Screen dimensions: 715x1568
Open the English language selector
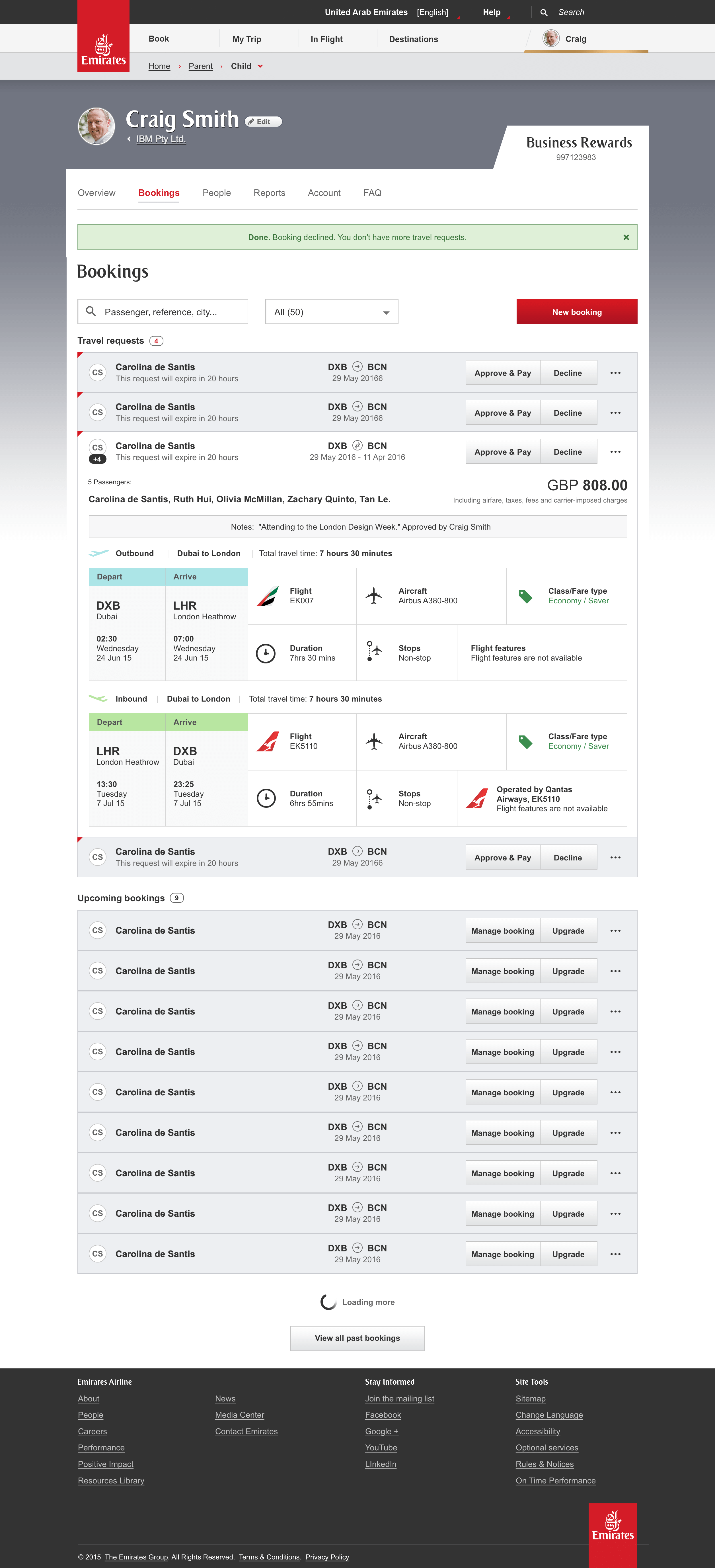[x=433, y=12]
